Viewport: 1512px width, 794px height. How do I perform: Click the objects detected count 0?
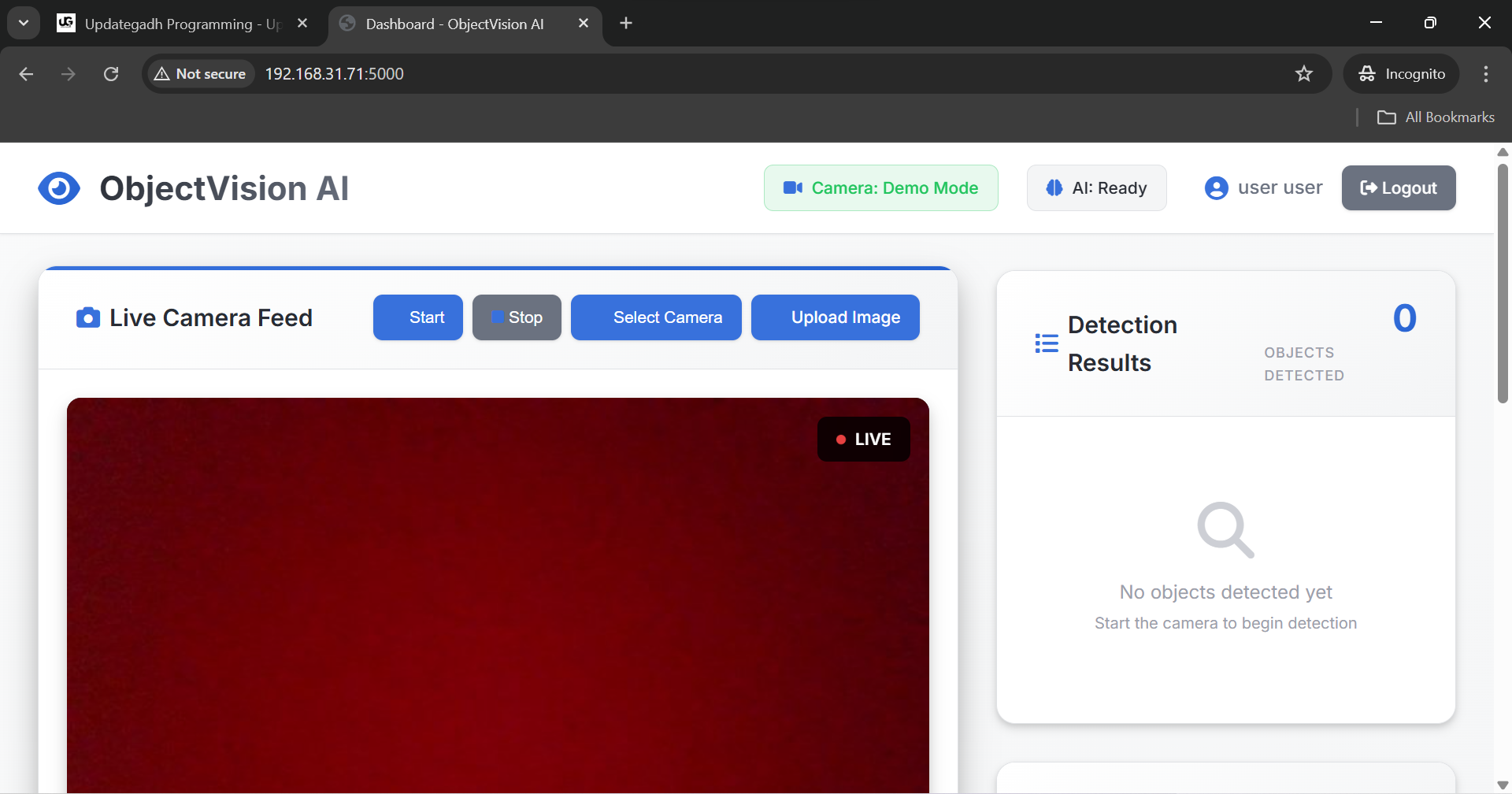coord(1405,318)
